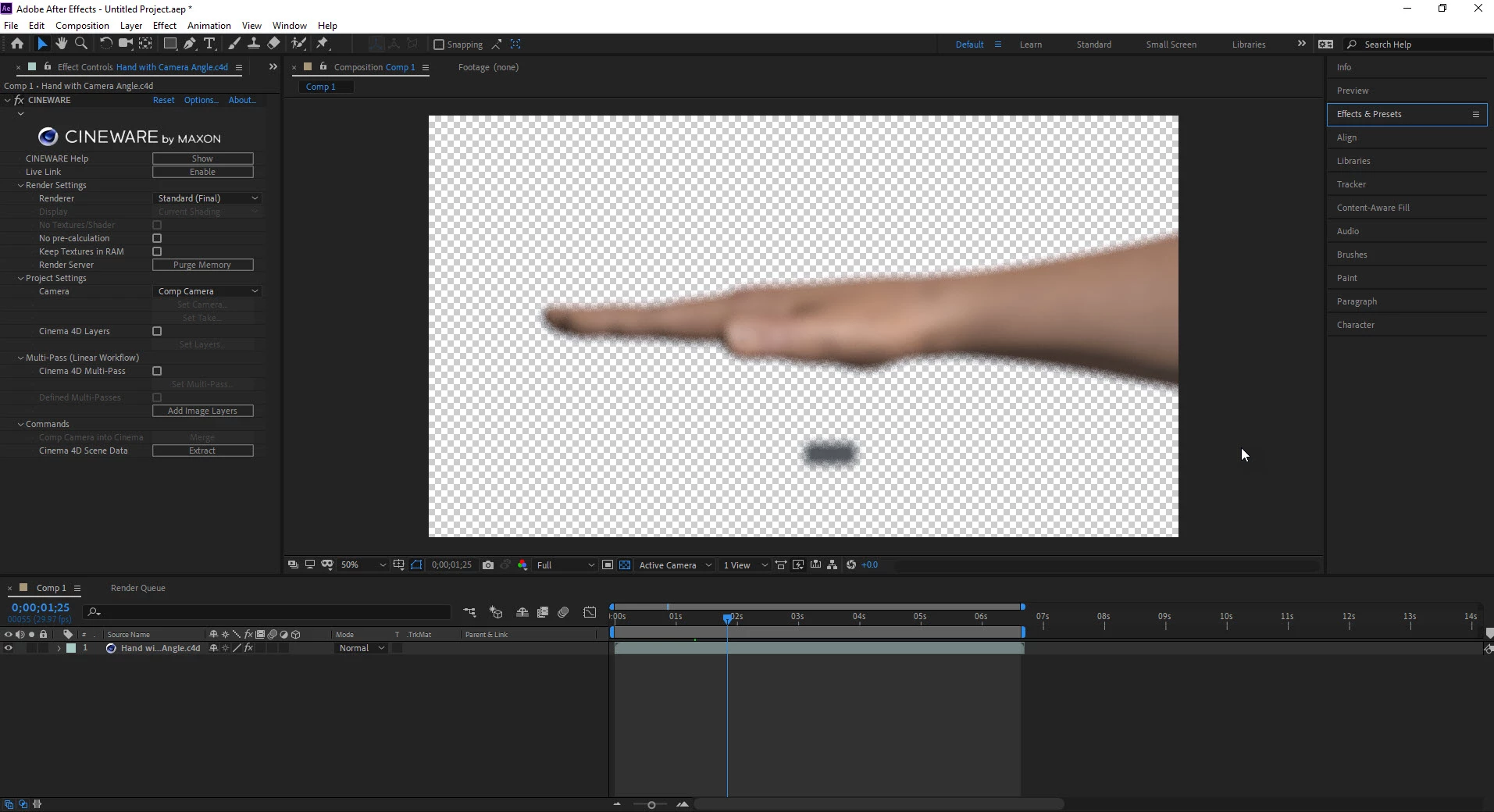Toggle the CINEWARE effect fx switch
The image size is (1494, 812).
click(x=19, y=100)
